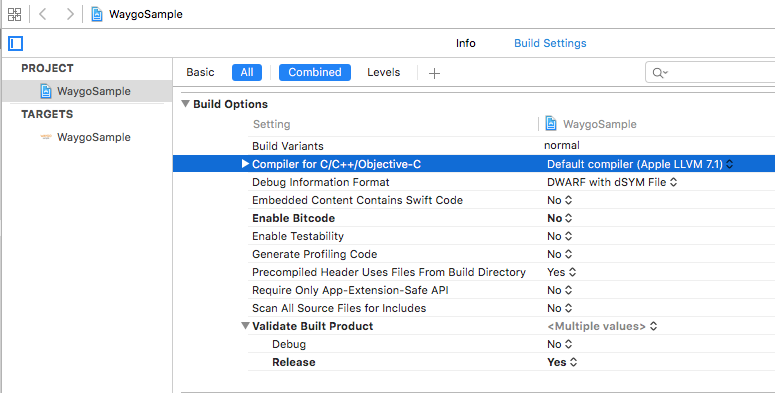Select the Levels view
The width and height of the screenshot is (775, 393).
tap(384, 72)
